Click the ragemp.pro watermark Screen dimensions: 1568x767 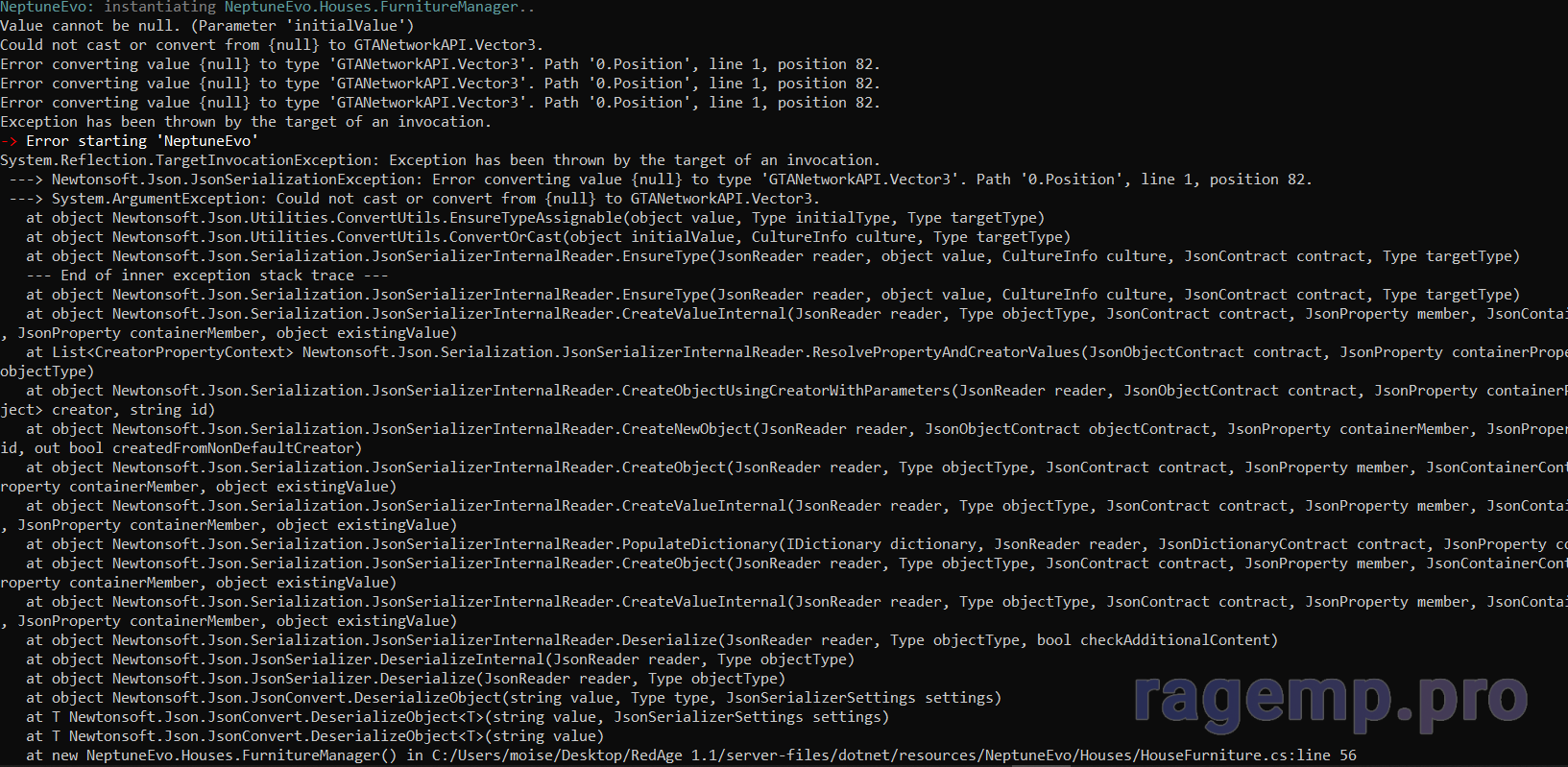pyautogui.click(x=1330, y=698)
